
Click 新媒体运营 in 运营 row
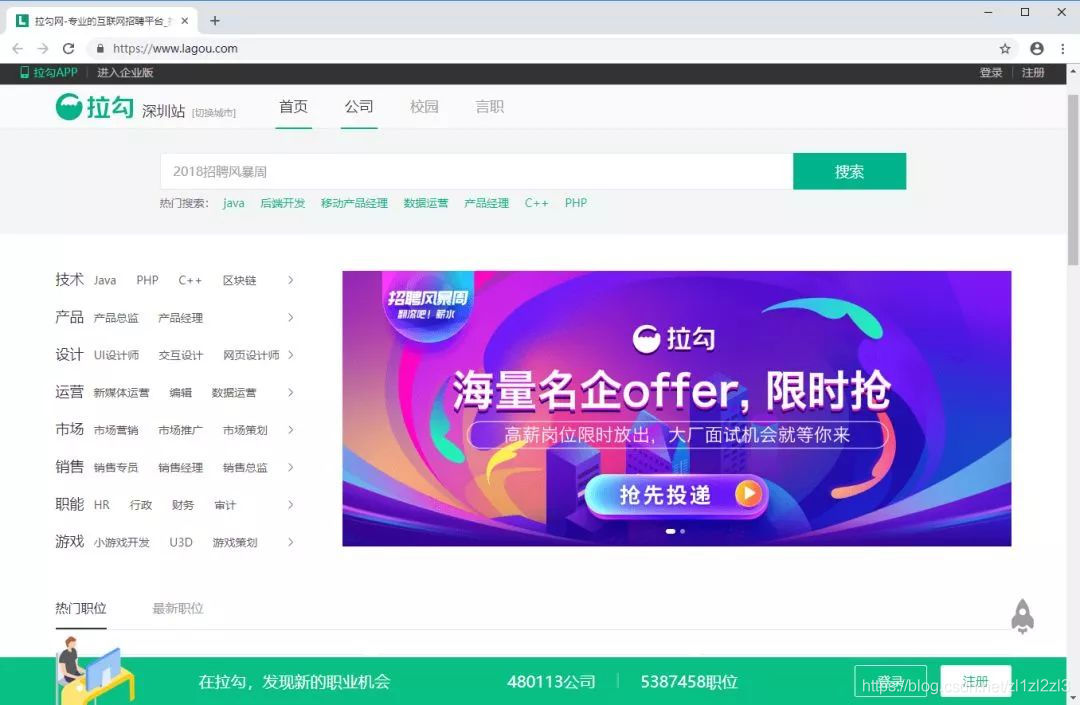click(x=121, y=392)
